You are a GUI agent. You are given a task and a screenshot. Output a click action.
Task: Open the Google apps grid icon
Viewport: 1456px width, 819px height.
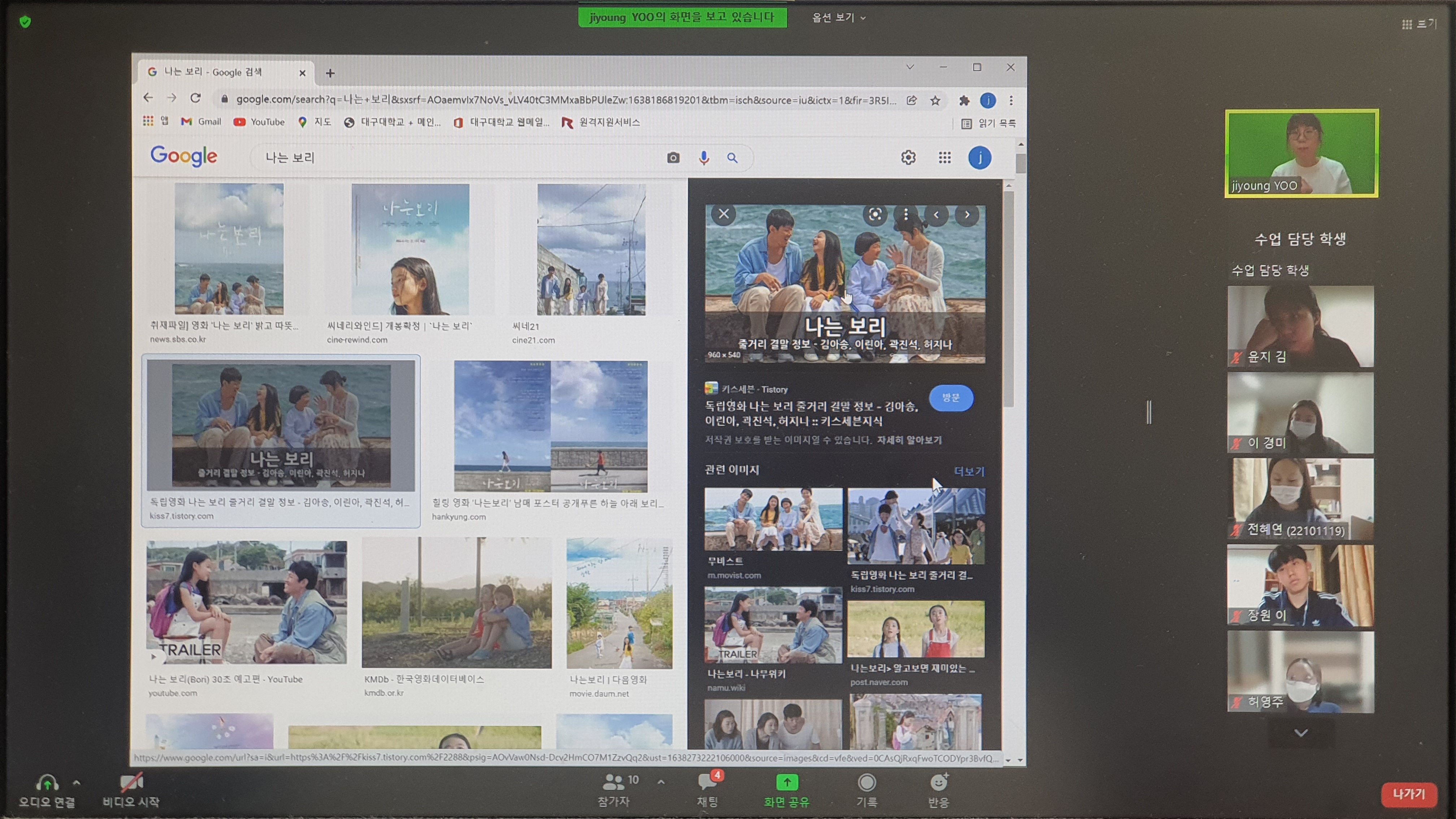(944, 158)
